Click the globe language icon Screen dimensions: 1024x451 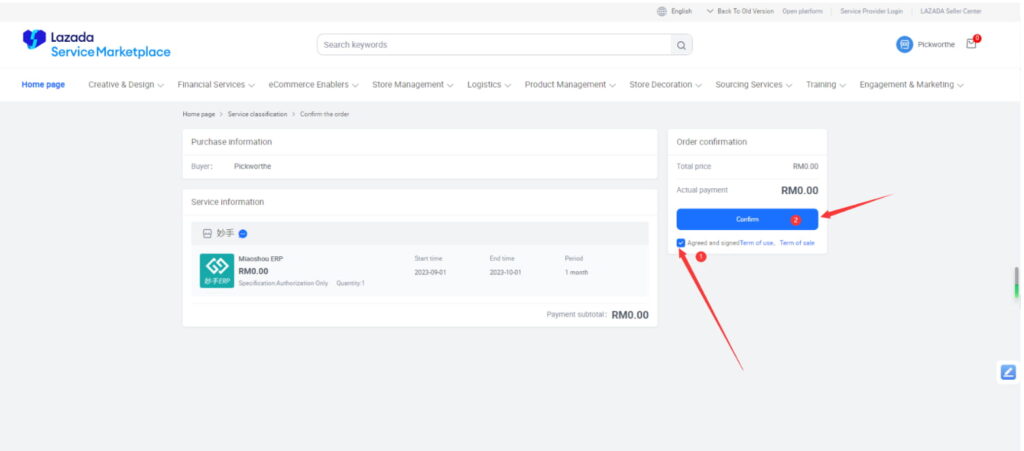click(x=662, y=11)
